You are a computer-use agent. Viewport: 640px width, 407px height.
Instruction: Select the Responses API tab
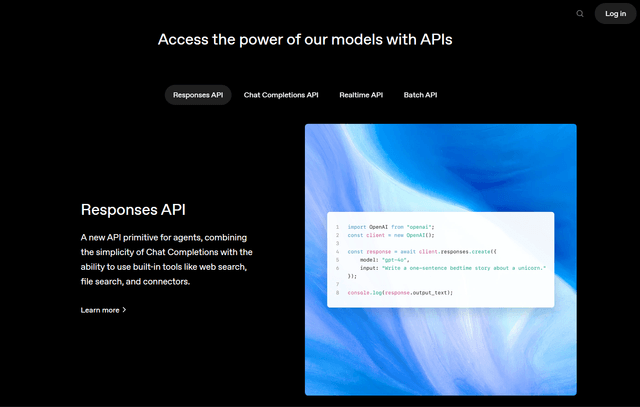198,95
